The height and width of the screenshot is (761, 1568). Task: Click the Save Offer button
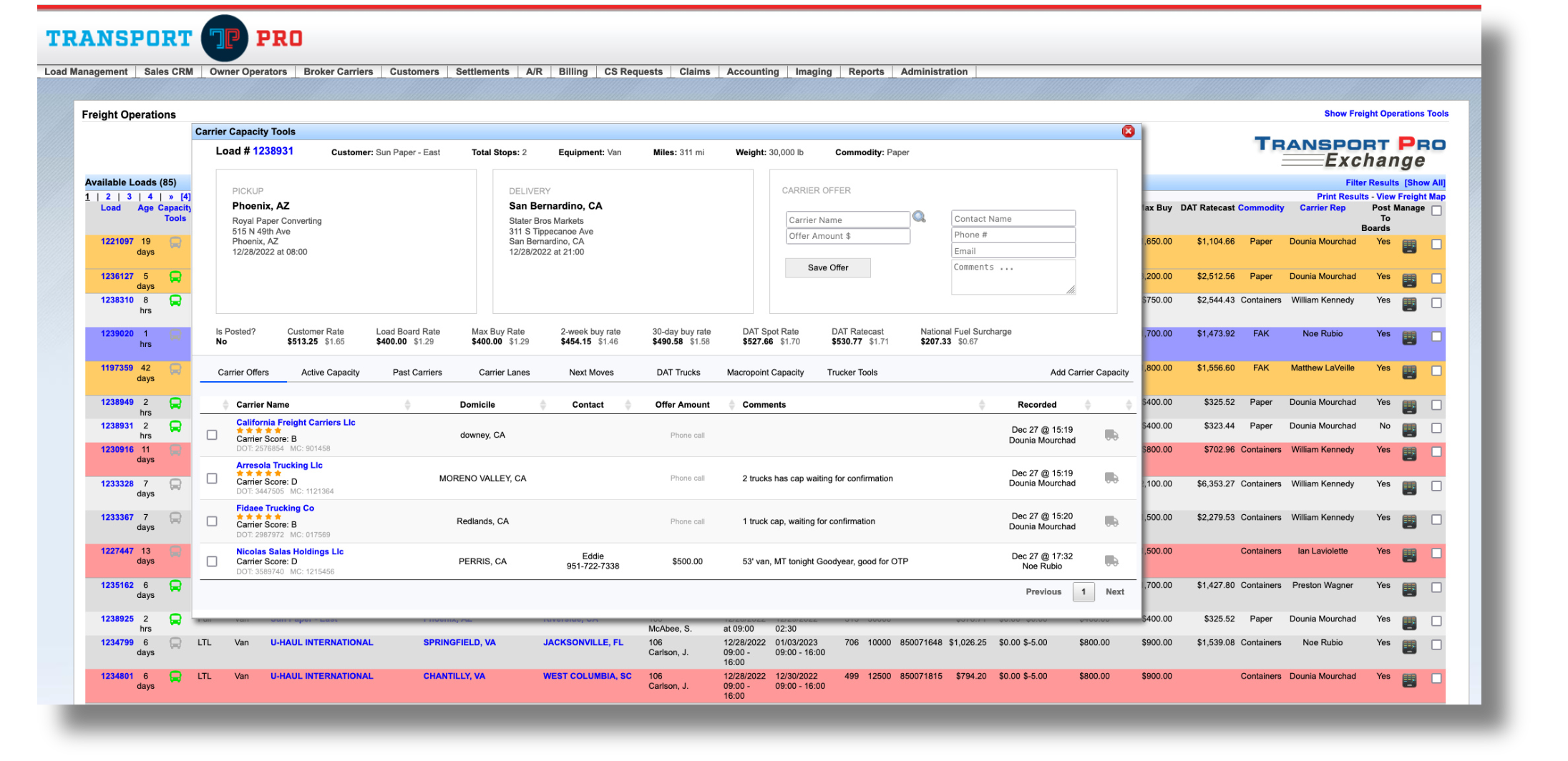tap(827, 267)
